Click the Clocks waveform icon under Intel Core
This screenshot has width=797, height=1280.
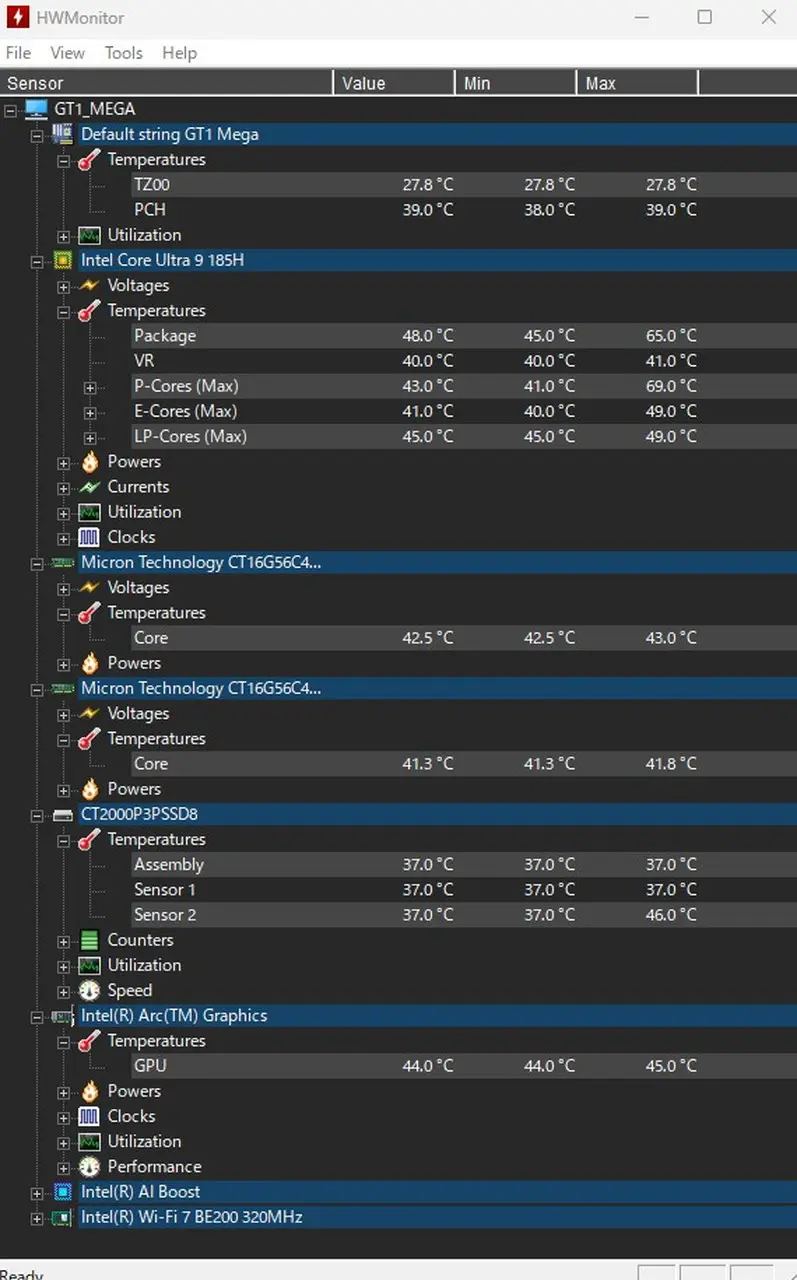pos(90,537)
